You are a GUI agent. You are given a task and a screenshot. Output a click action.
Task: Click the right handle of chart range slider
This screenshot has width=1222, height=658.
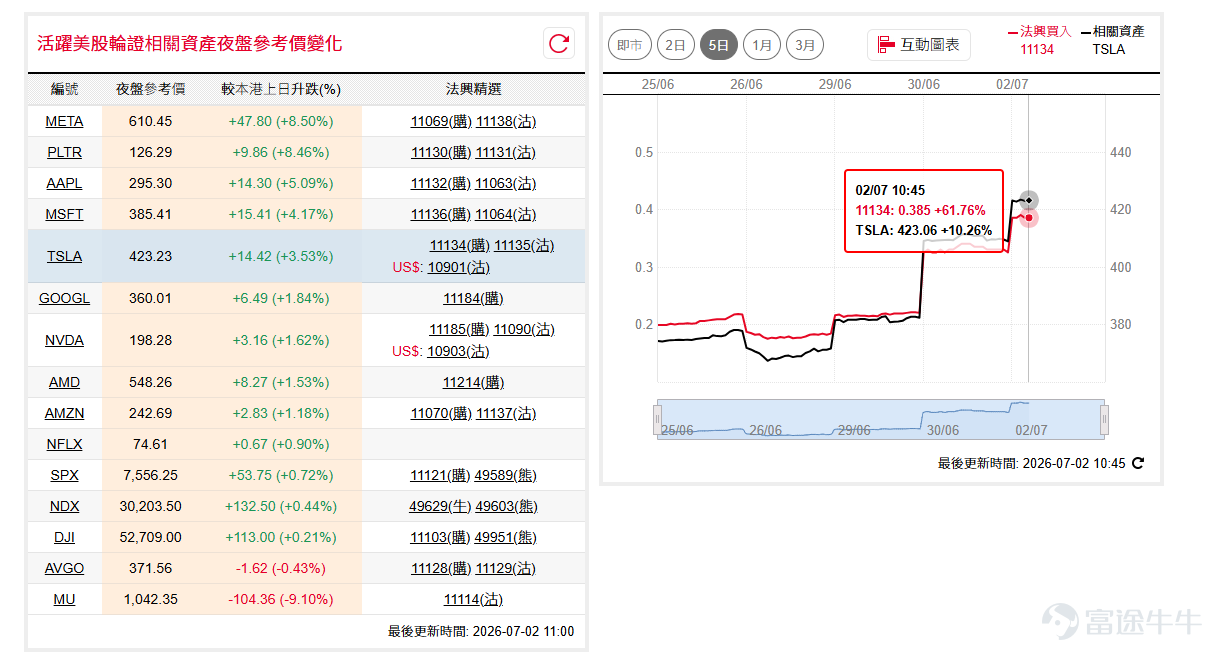1105,420
